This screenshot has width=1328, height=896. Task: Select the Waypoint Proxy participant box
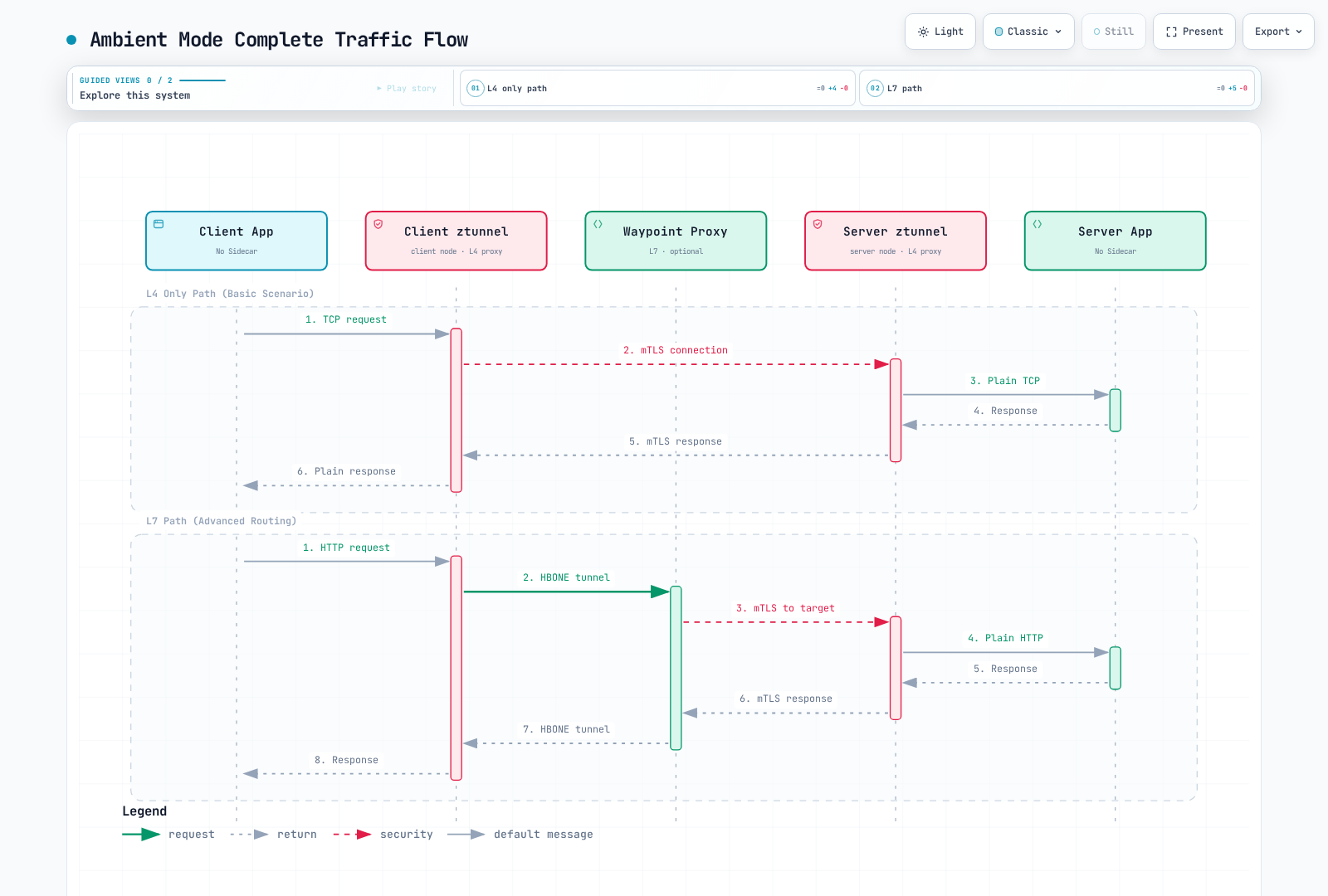coord(676,241)
